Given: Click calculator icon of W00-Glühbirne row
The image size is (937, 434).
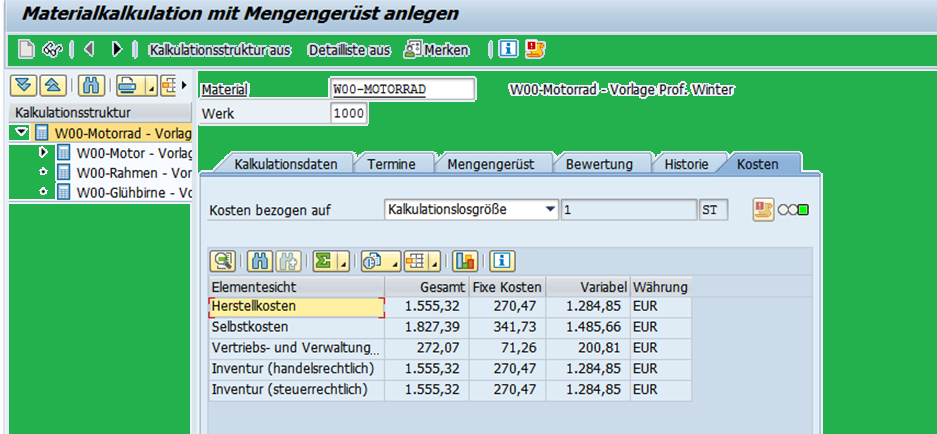Looking at the screenshot, I should click(x=63, y=192).
